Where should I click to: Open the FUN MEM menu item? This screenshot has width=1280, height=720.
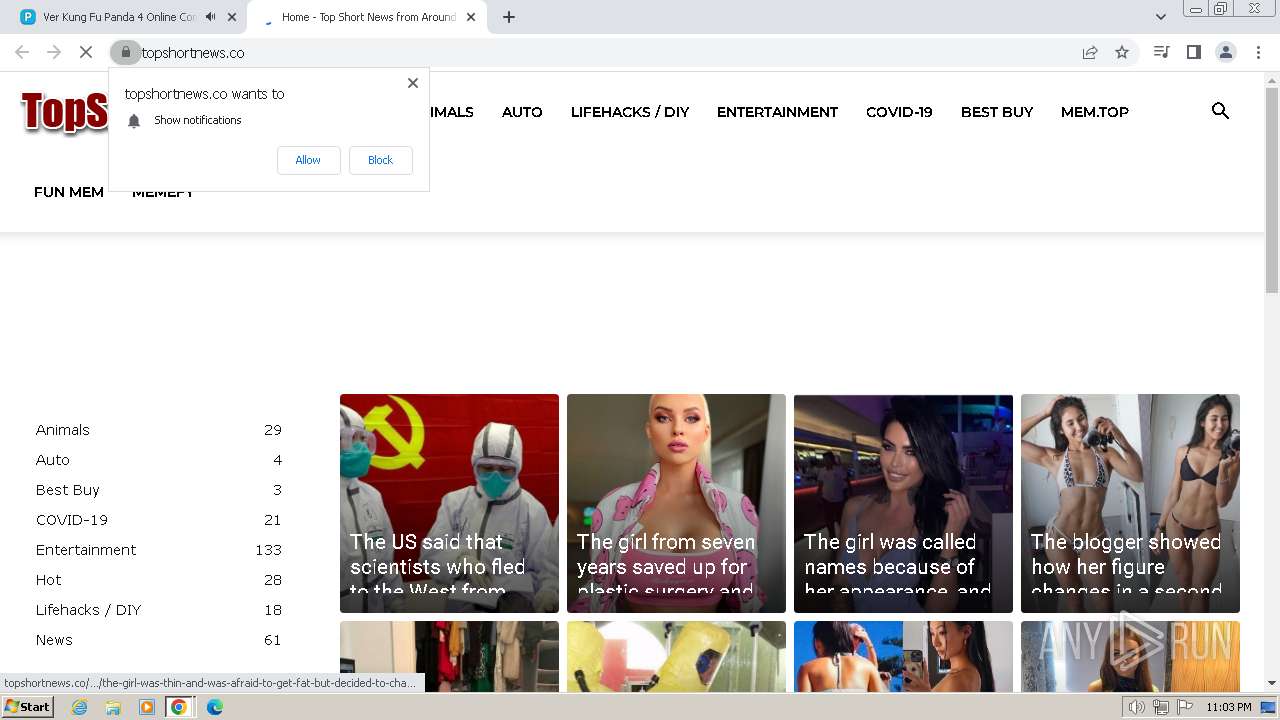(x=69, y=192)
